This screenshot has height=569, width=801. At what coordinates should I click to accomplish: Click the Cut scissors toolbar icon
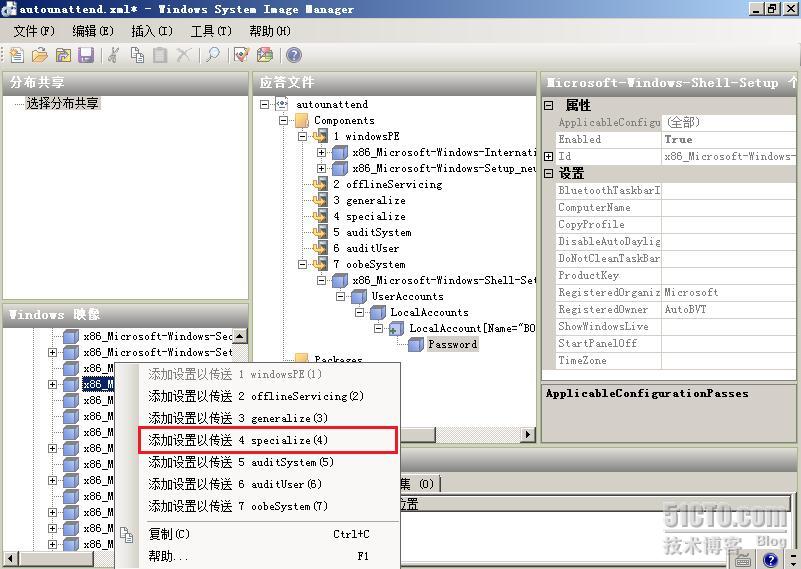click(113, 55)
